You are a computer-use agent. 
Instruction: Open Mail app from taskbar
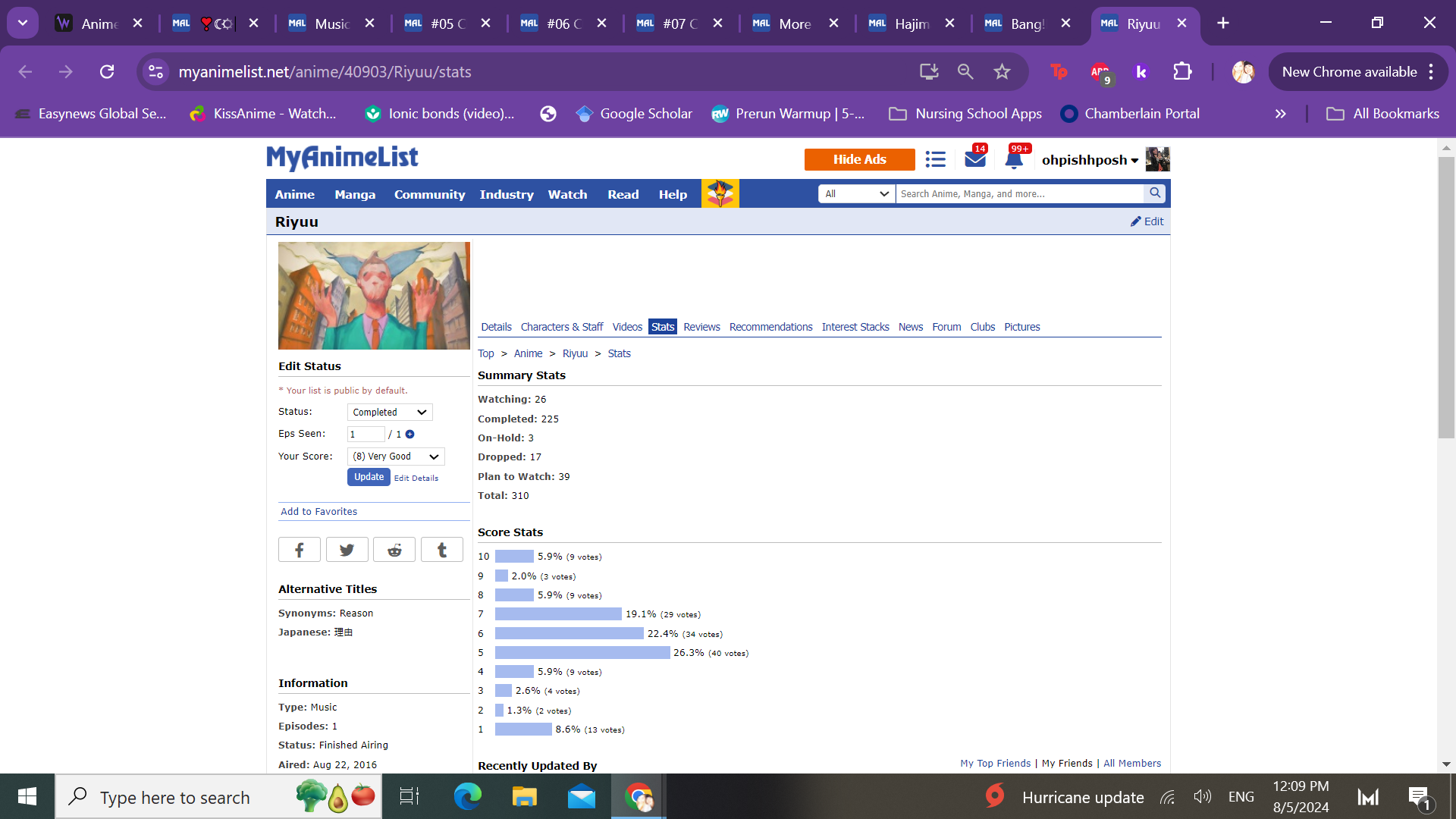(582, 797)
